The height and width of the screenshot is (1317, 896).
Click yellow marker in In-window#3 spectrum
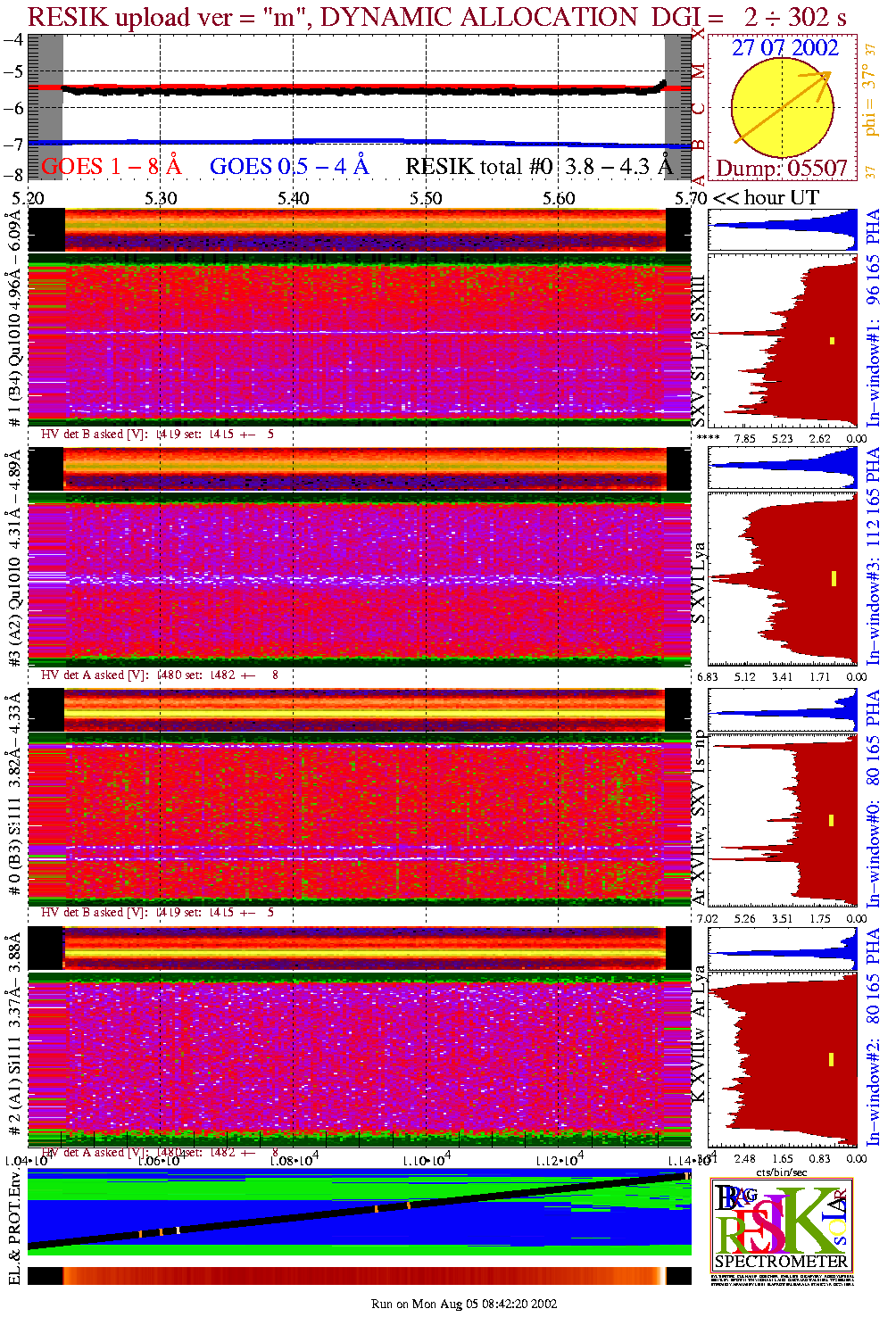pos(834,578)
